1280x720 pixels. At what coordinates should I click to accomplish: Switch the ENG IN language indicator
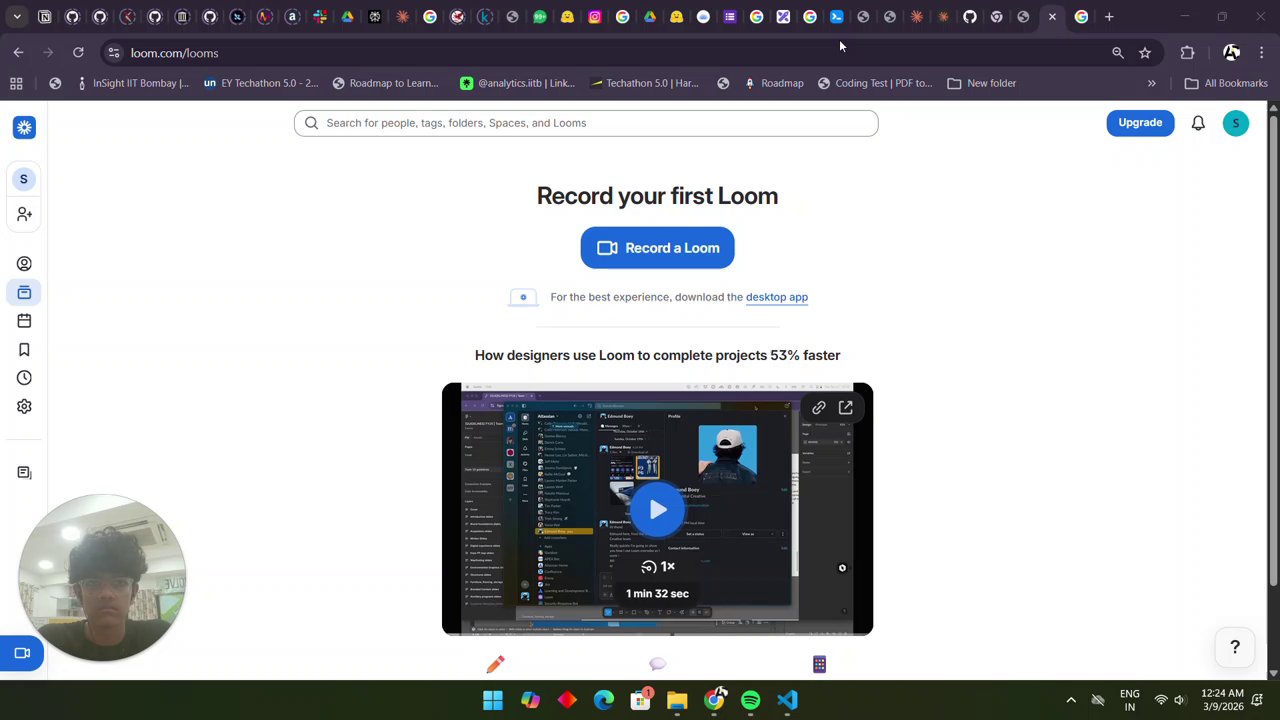coord(1130,700)
